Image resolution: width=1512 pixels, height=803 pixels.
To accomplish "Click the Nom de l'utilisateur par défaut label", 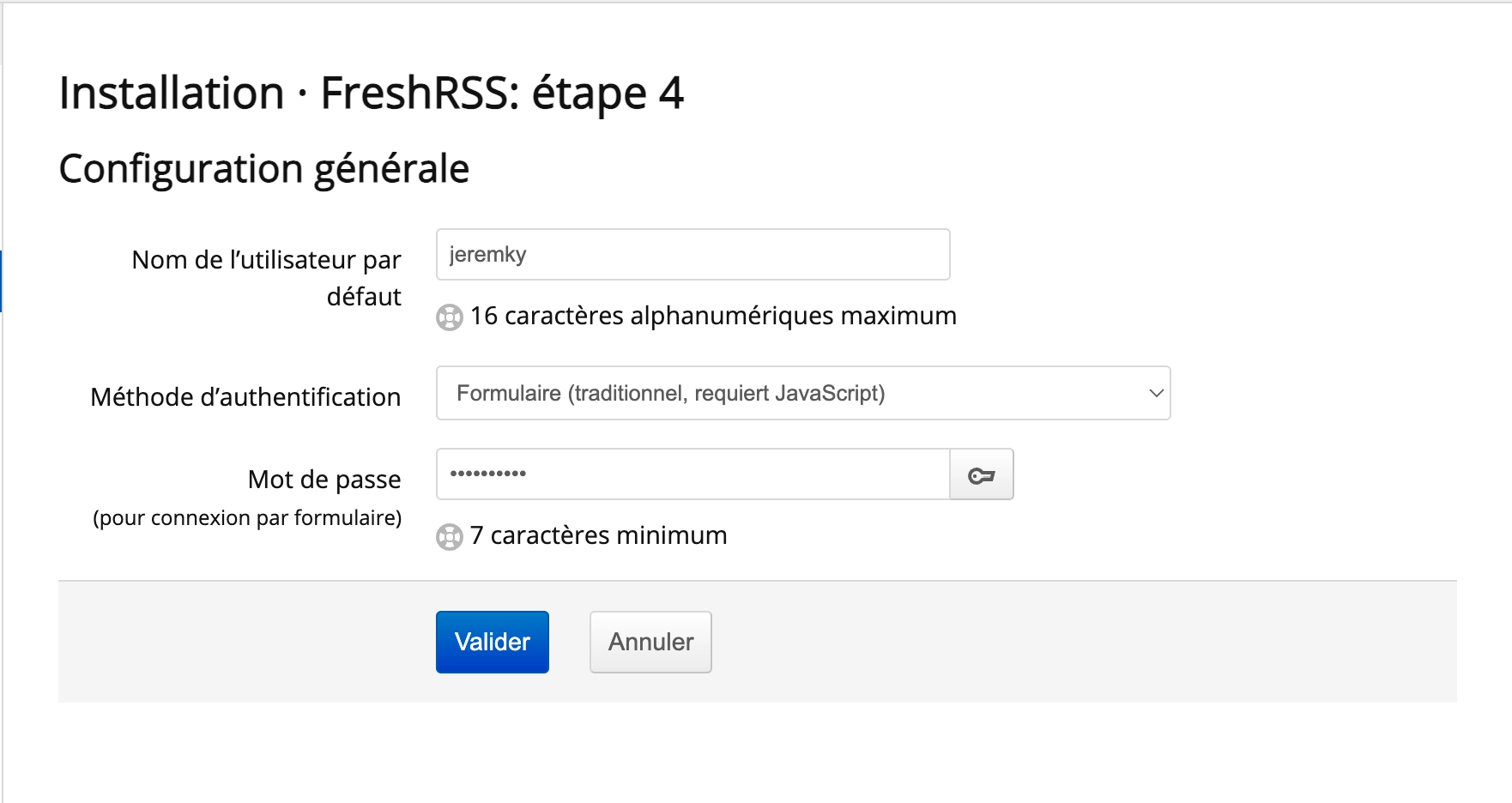I will (266, 278).
